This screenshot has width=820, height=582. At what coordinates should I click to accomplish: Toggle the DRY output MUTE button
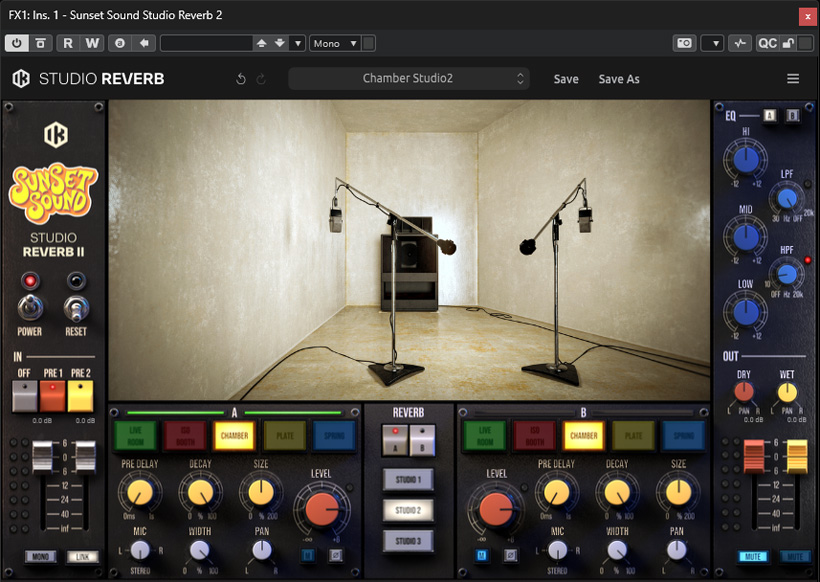click(x=753, y=556)
